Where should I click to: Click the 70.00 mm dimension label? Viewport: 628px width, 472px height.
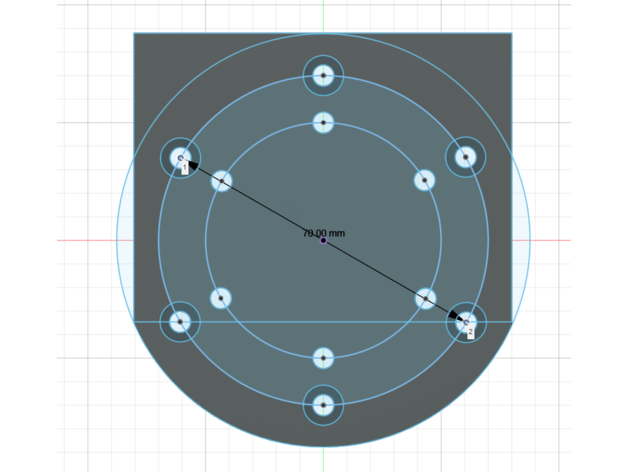[323, 233]
